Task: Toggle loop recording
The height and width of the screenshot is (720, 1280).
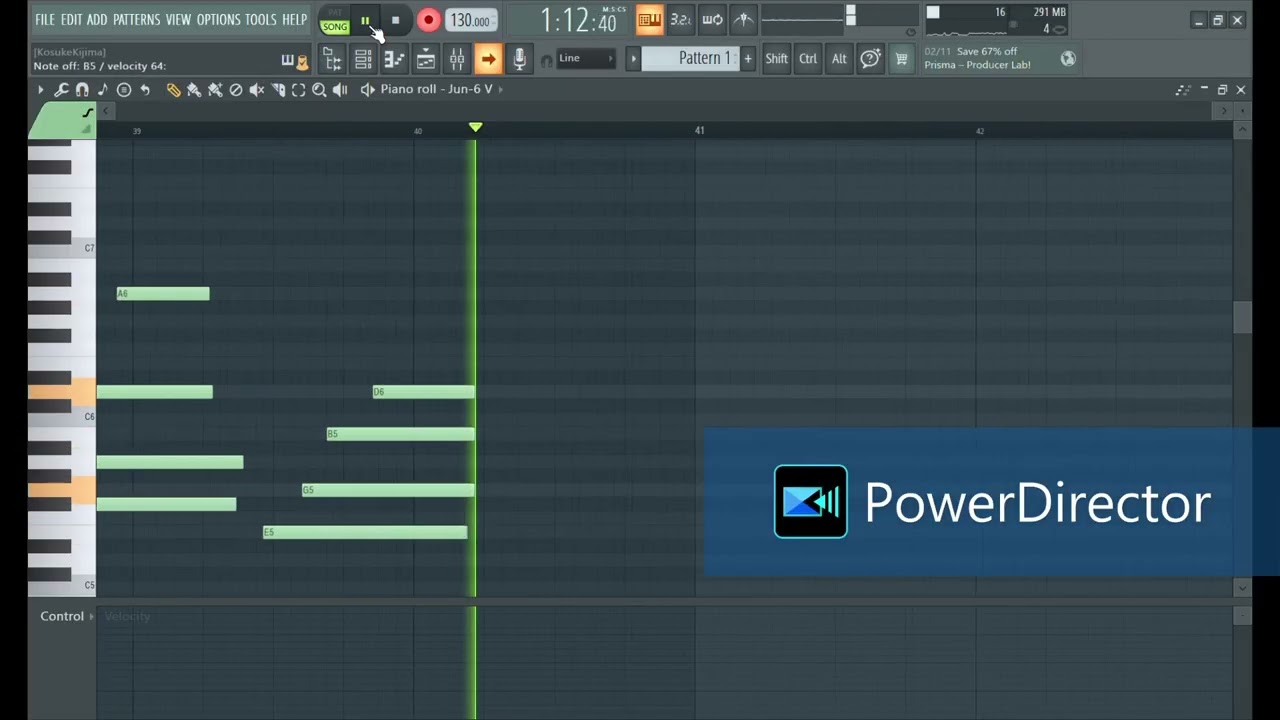Action: [x=712, y=20]
